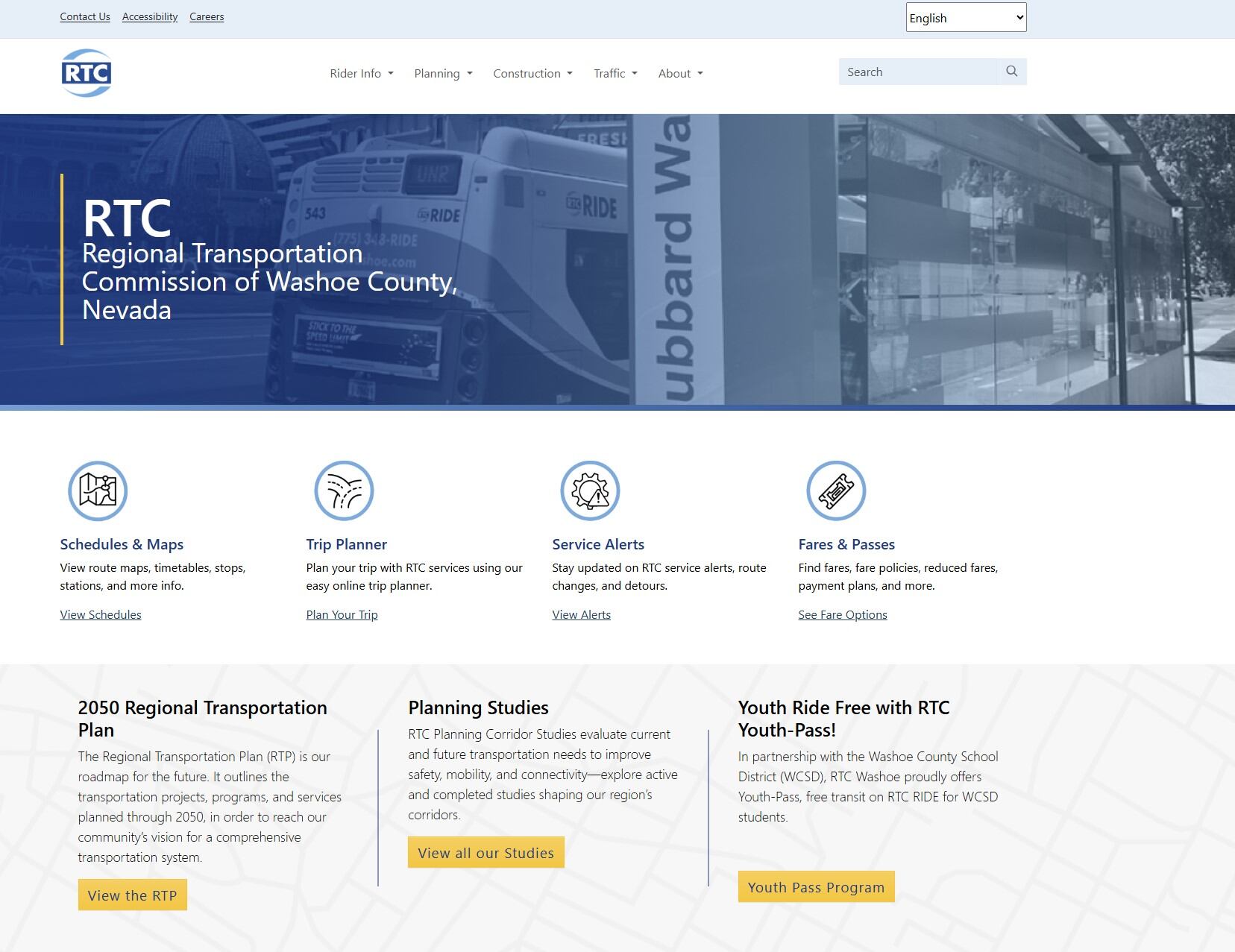Click the Planning Studies heading
1235x952 pixels.
(479, 707)
